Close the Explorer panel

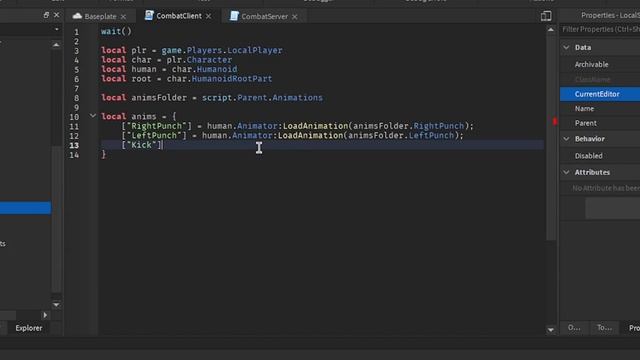coord(57,15)
